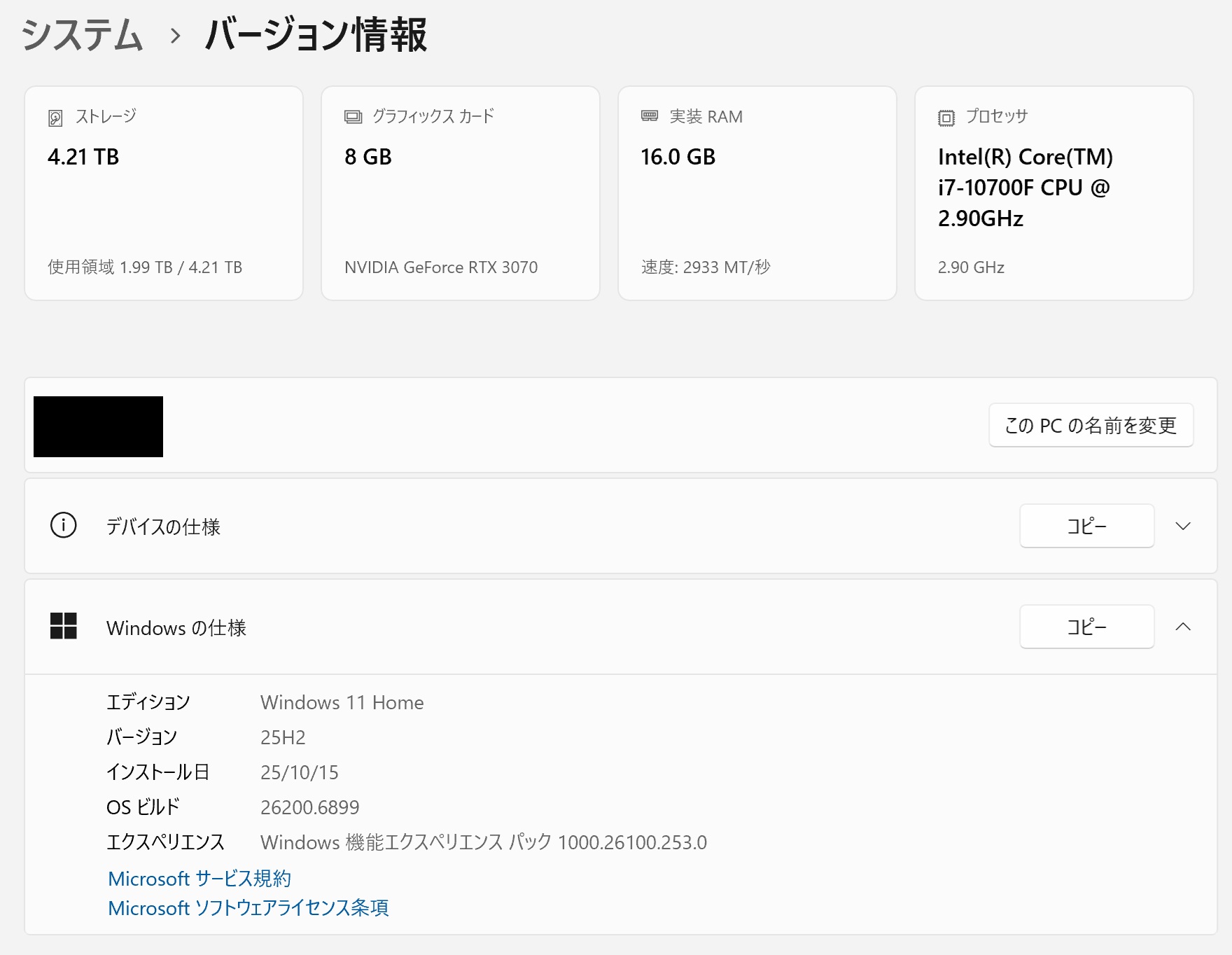Select the 実装 RAM 16.0 GB card
The height and width of the screenshot is (955, 1232).
point(757,193)
